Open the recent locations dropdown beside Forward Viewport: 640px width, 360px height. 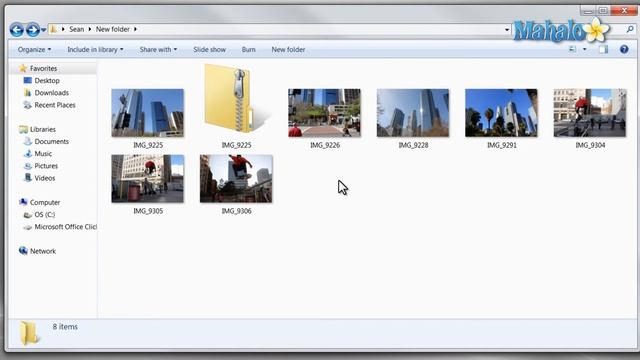coord(44,30)
